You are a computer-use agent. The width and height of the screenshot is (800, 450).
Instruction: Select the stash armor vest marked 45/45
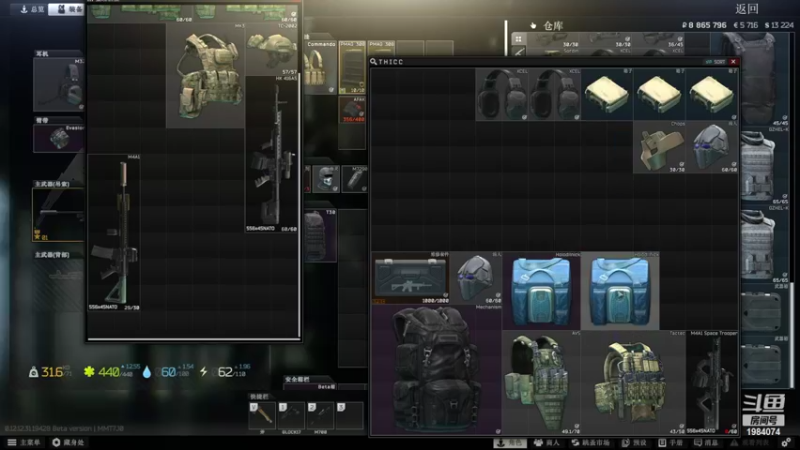(x=758, y=79)
